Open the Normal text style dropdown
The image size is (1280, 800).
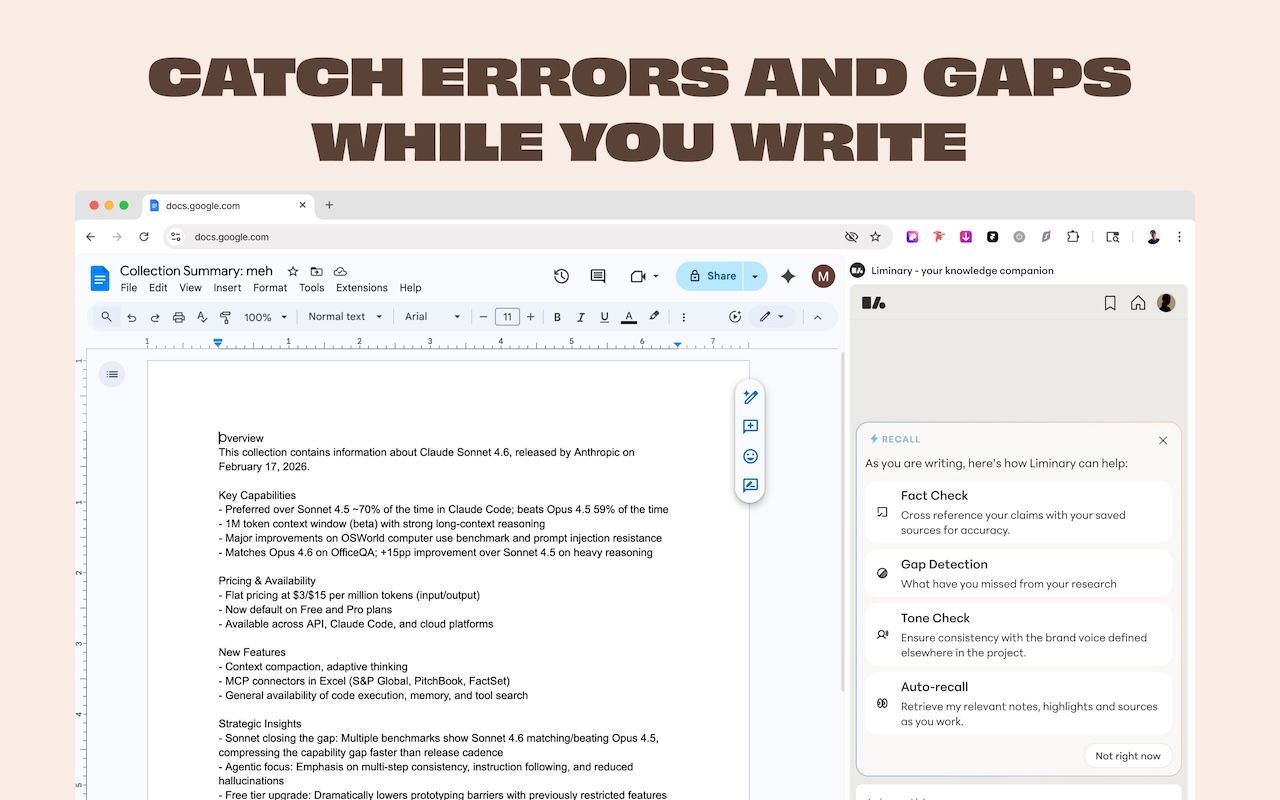pyautogui.click(x=345, y=317)
